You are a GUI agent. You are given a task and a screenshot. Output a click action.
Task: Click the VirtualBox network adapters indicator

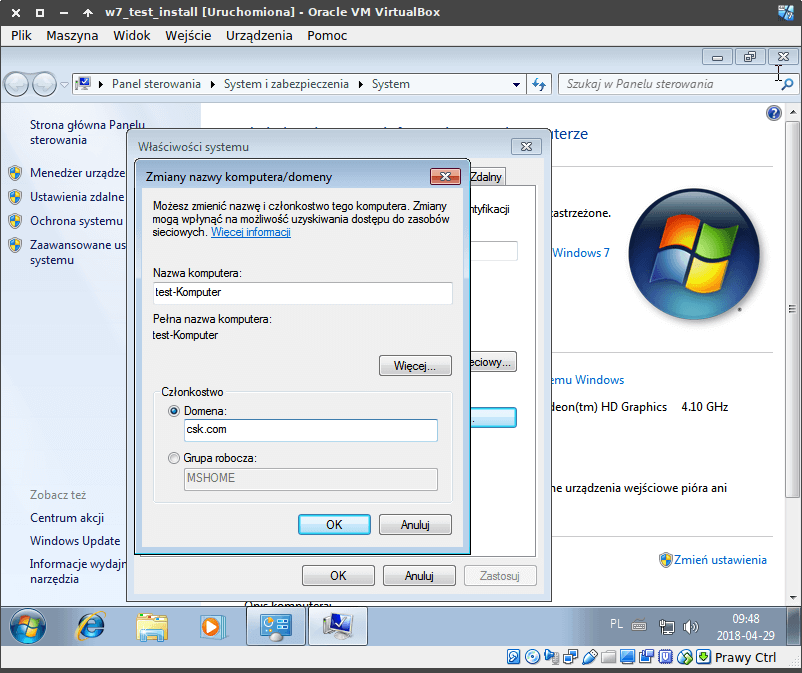(x=570, y=657)
